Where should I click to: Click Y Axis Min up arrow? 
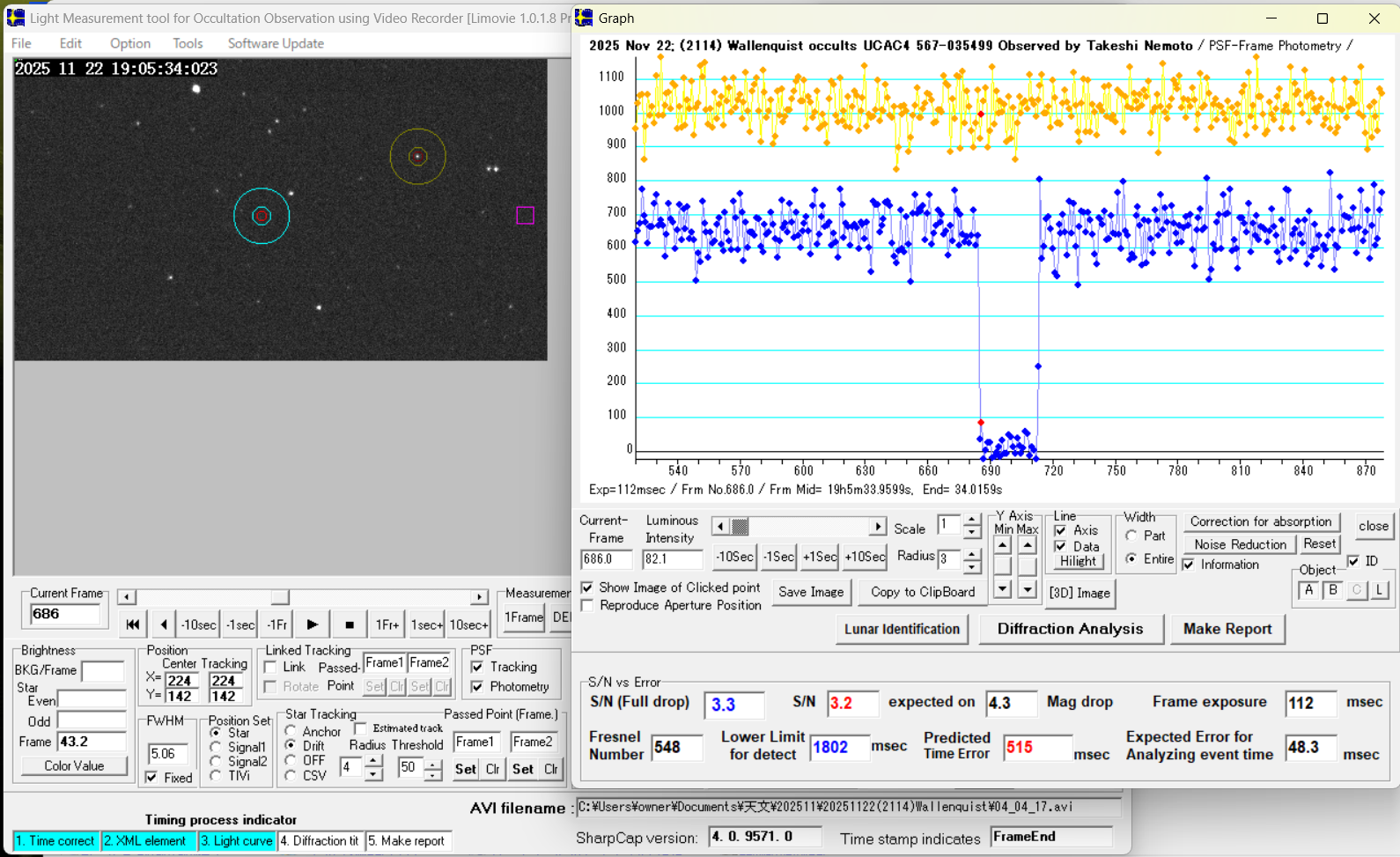[1002, 545]
